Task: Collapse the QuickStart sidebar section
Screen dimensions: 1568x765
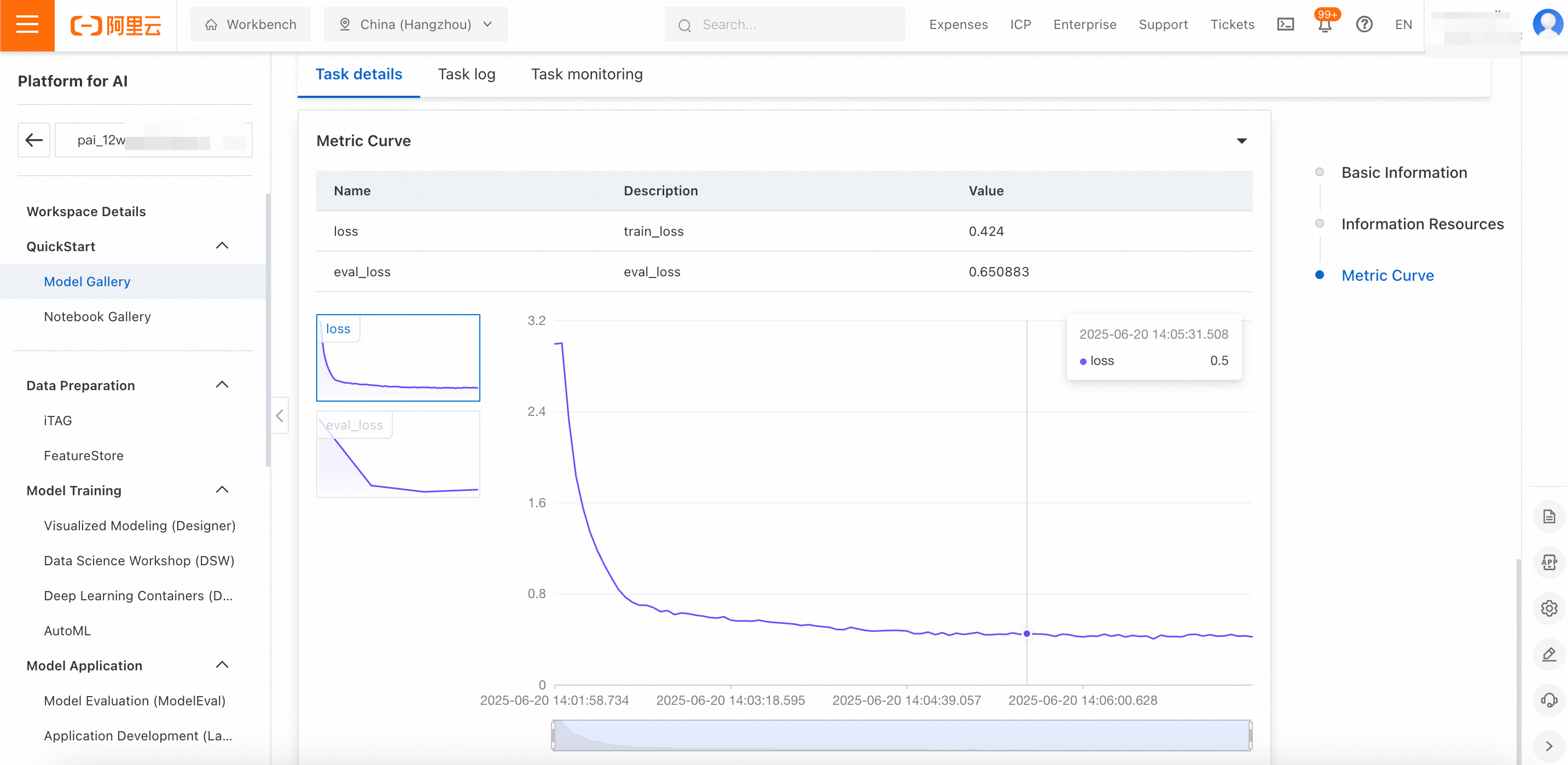Action: (x=222, y=246)
